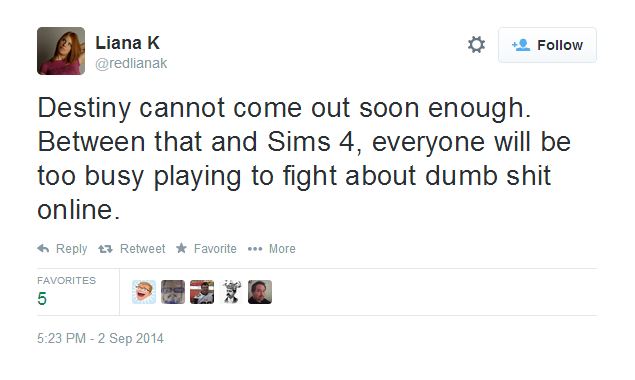Open the gear settings dropdown

[x=476, y=45]
